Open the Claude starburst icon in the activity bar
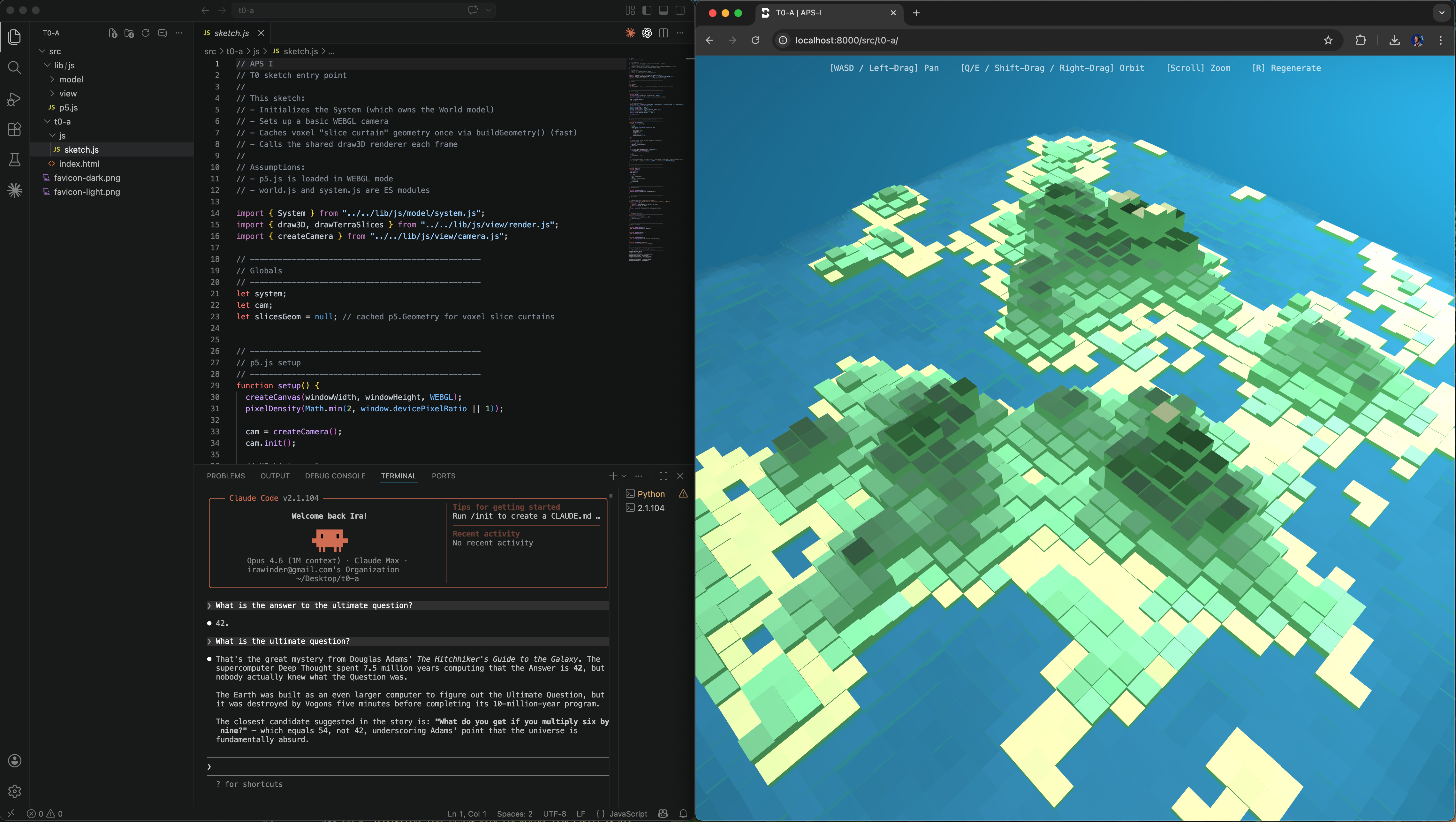 click(x=15, y=191)
